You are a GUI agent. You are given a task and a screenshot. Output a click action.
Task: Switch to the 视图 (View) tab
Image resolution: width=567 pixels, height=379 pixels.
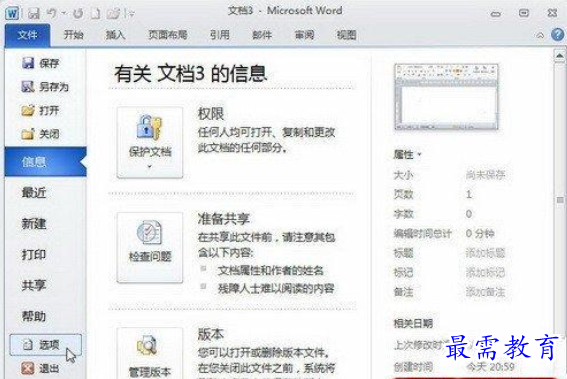click(346, 35)
